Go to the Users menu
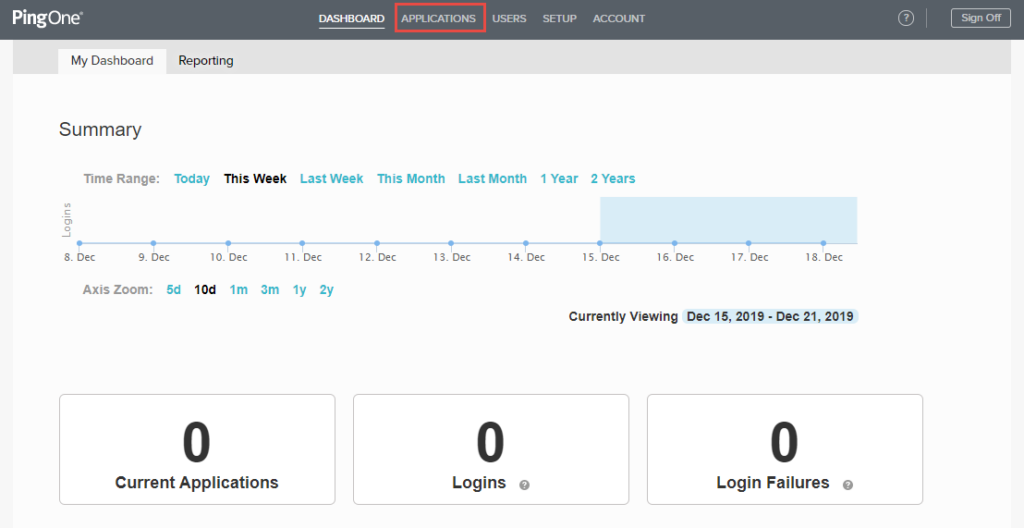This screenshot has height=528, width=1024. [x=509, y=18]
